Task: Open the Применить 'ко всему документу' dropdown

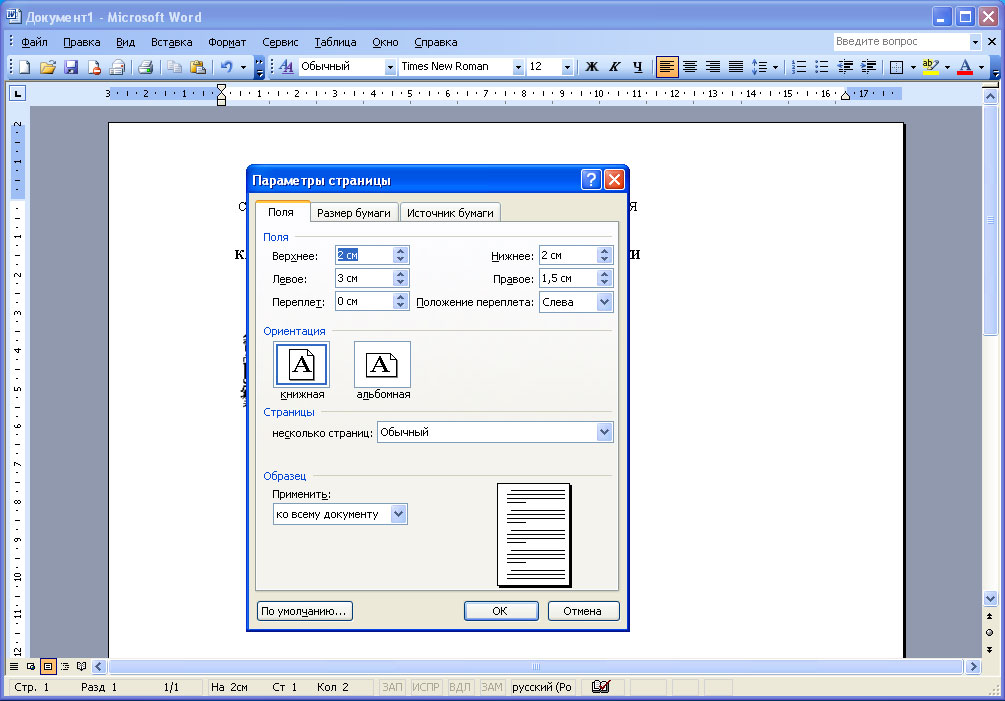Action: pyautogui.click(x=399, y=514)
